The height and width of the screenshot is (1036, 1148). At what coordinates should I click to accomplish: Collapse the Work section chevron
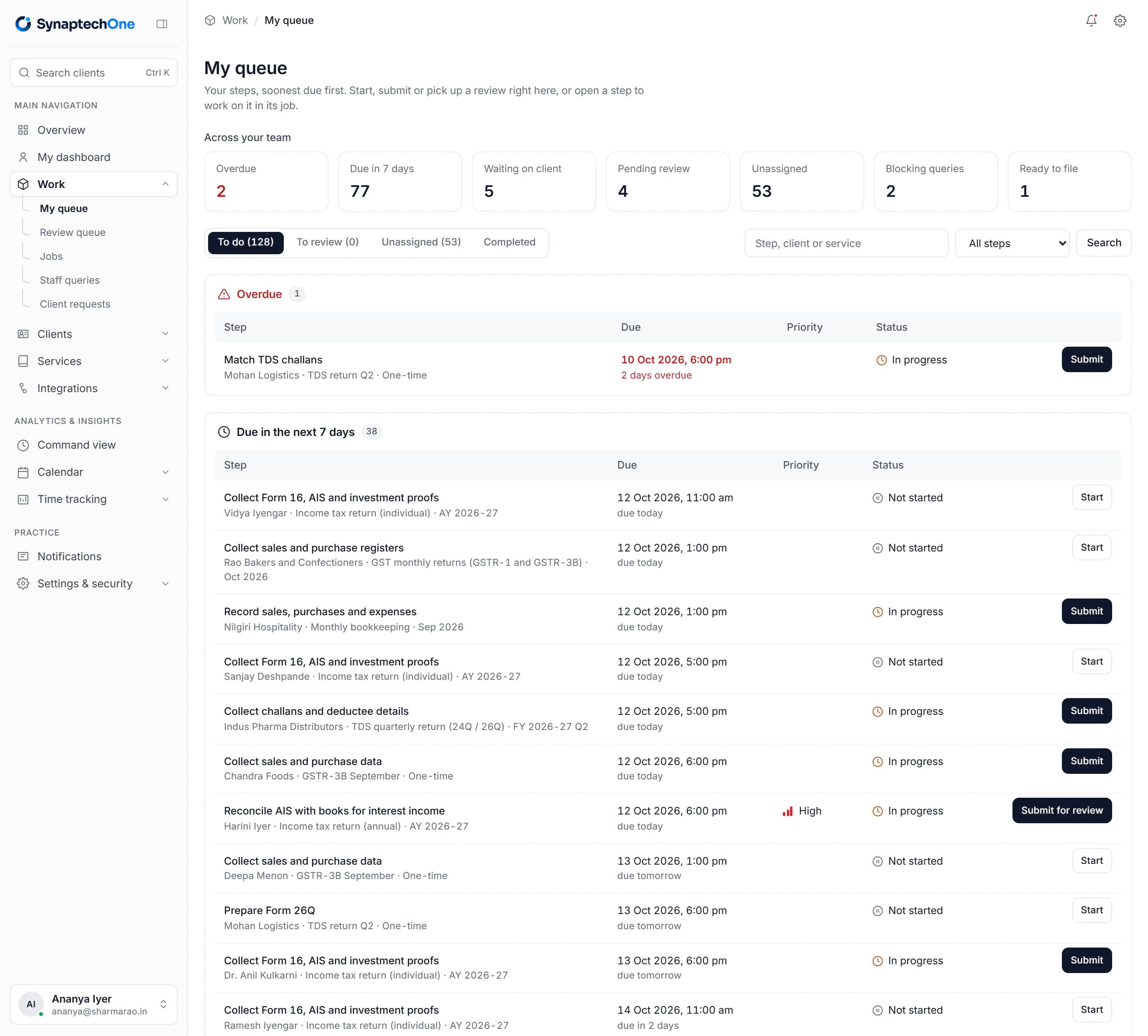(x=165, y=184)
